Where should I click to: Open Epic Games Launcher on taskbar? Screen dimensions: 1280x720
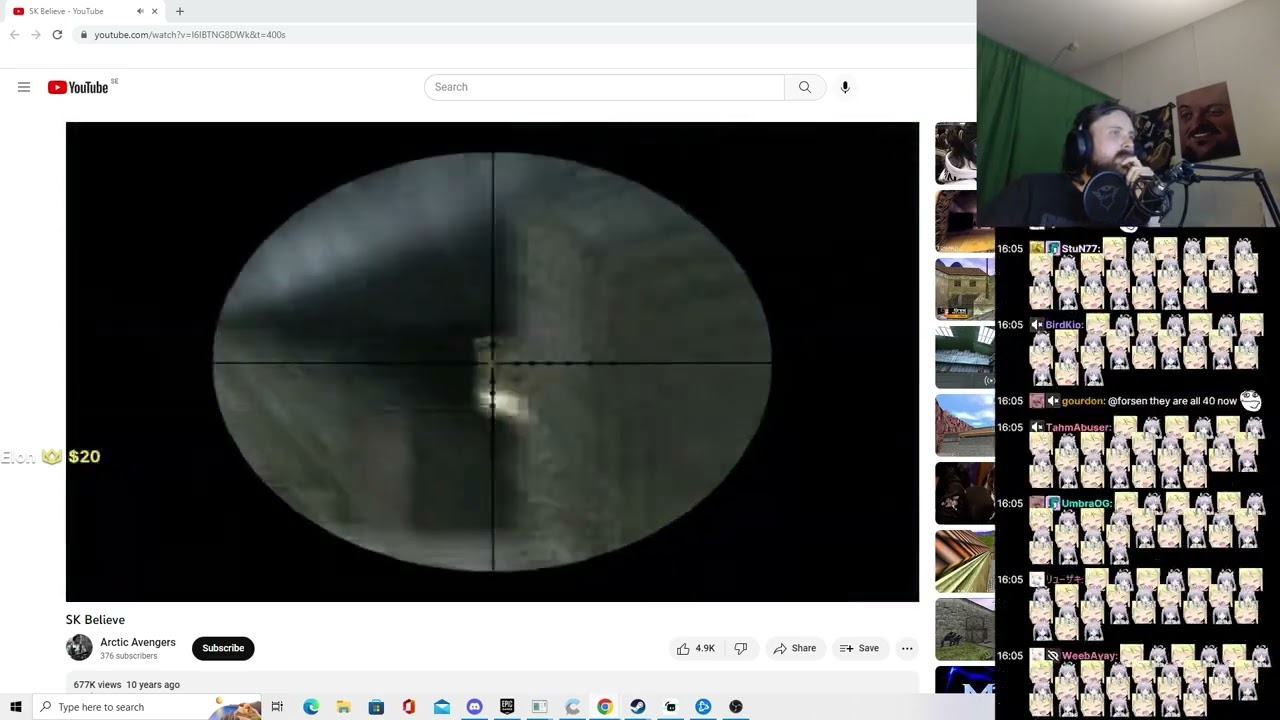point(507,707)
